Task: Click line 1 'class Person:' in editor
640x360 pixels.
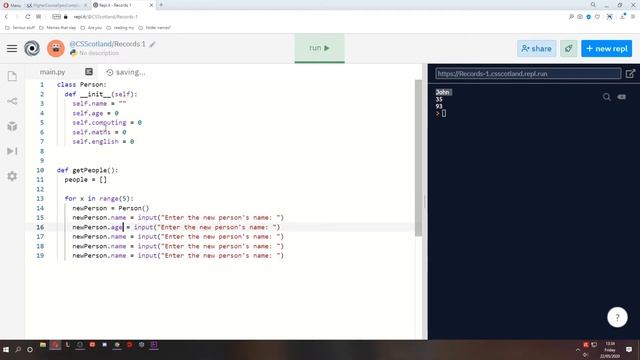Action: pos(82,84)
